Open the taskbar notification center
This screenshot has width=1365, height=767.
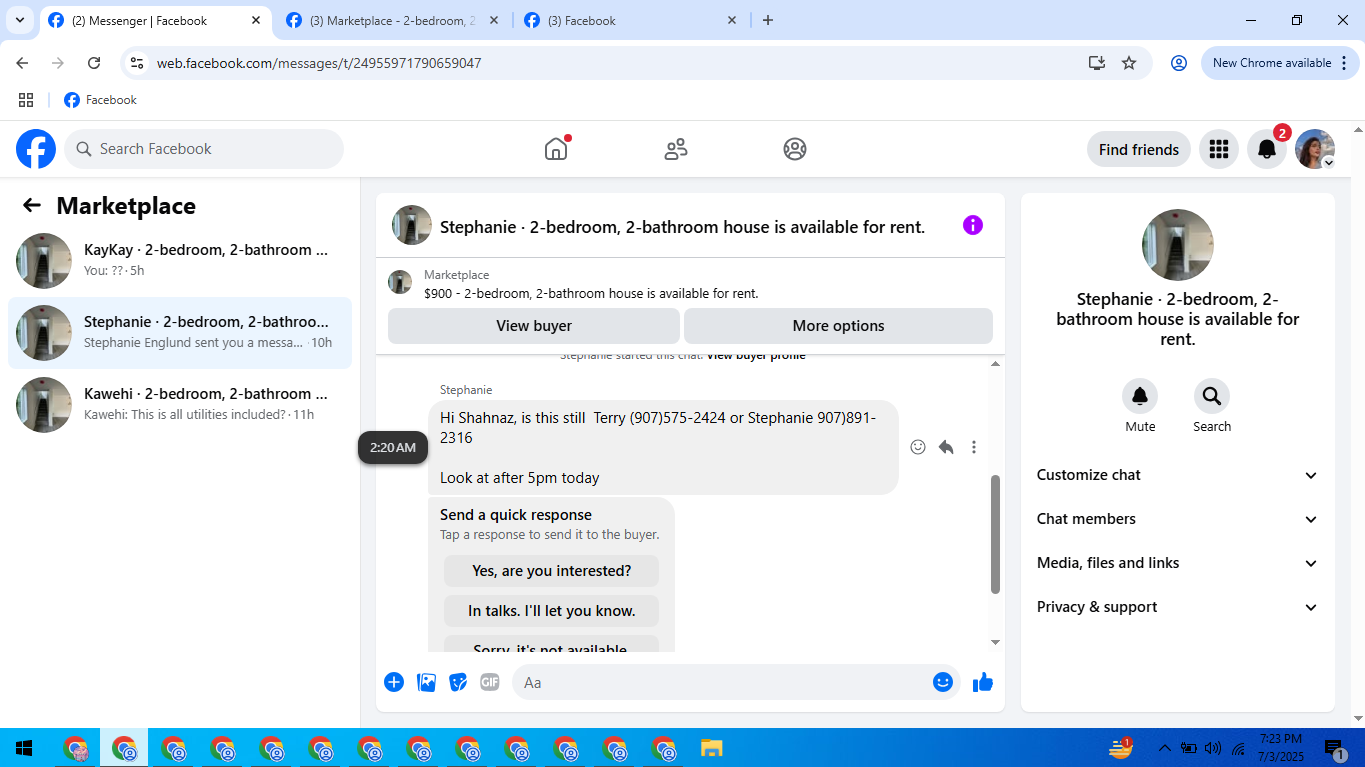[x=1334, y=748]
